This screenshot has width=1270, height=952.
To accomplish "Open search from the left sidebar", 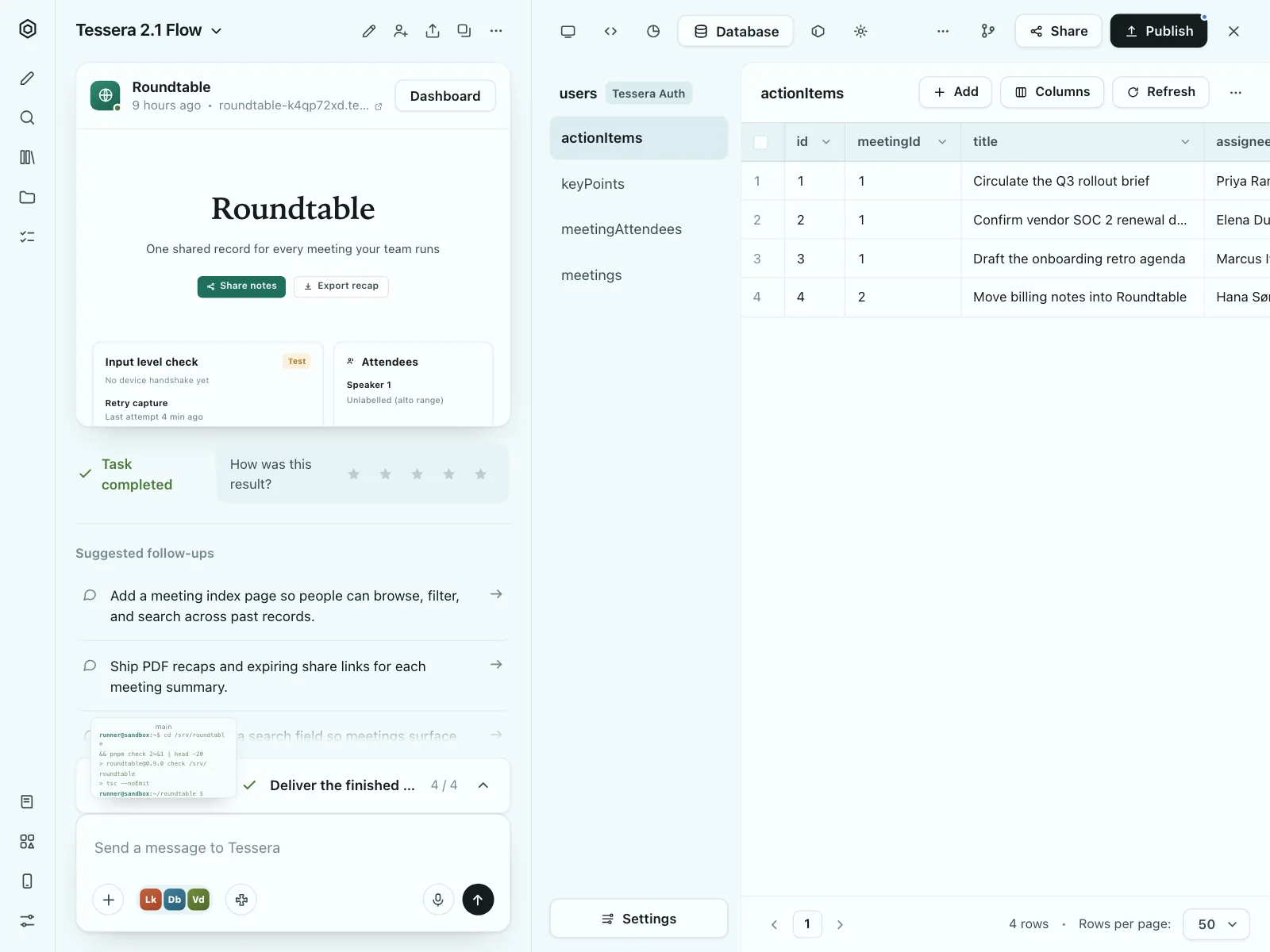I will [28, 118].
